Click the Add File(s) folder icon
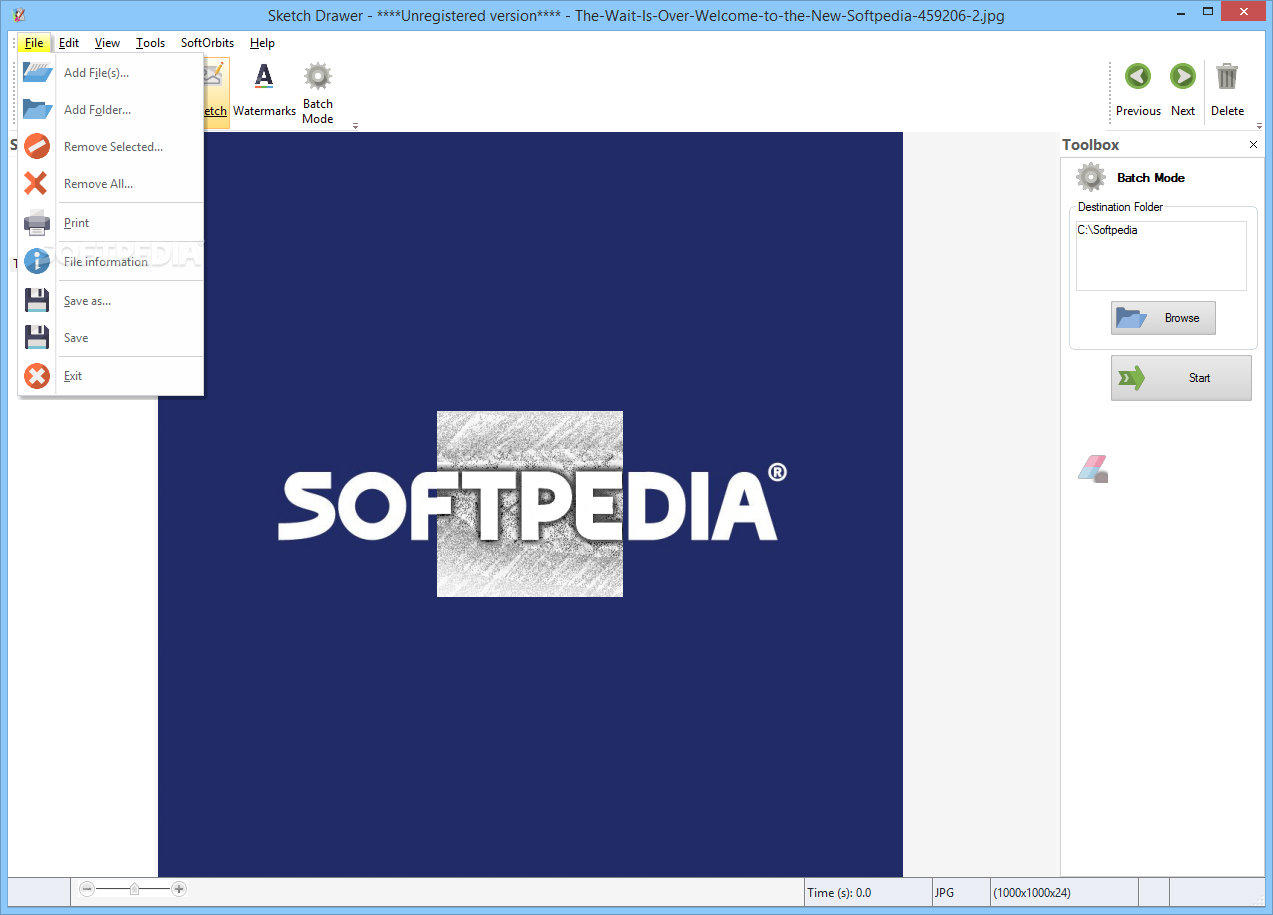Viewport: 1273px width, 915px height. 37,72
